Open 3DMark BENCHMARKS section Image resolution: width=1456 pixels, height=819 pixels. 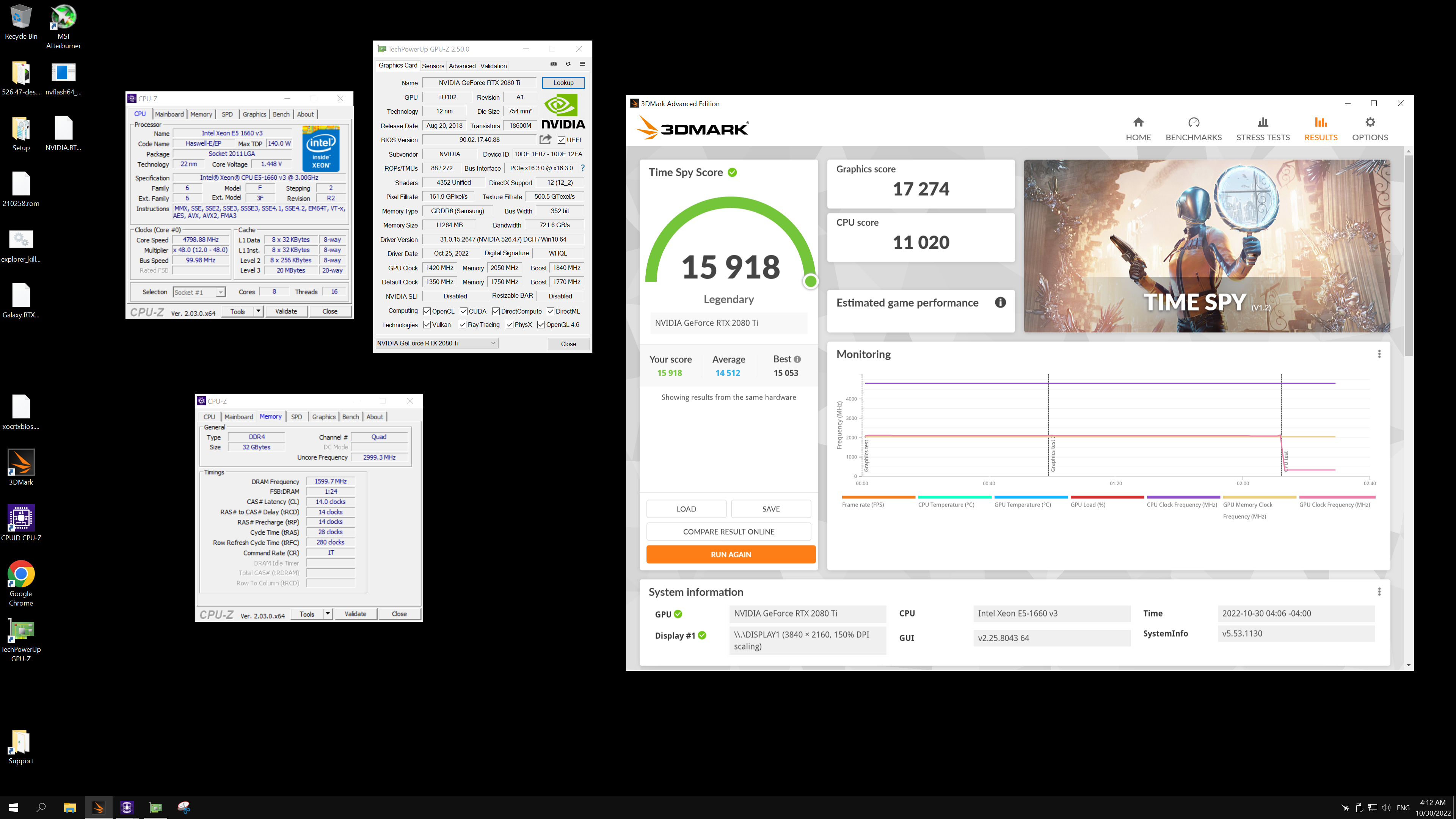(1193, 129)
